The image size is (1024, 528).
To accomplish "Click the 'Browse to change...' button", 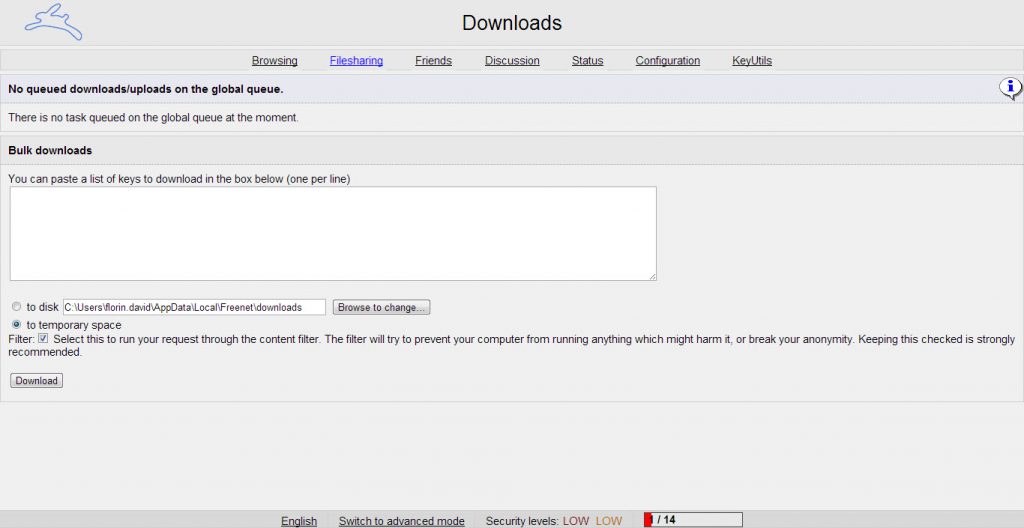I will pyautogui.click(x=381, y=307).
